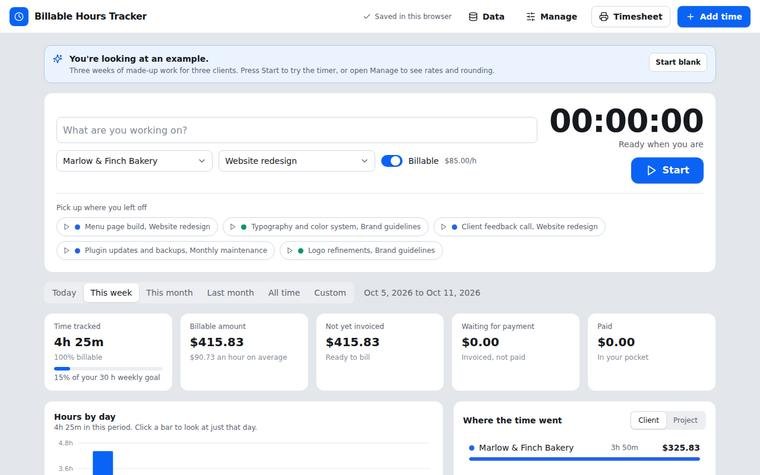Click the $85.00/h rate label
This screenshot has width=760, height=475.
click(x=460, y=161)
